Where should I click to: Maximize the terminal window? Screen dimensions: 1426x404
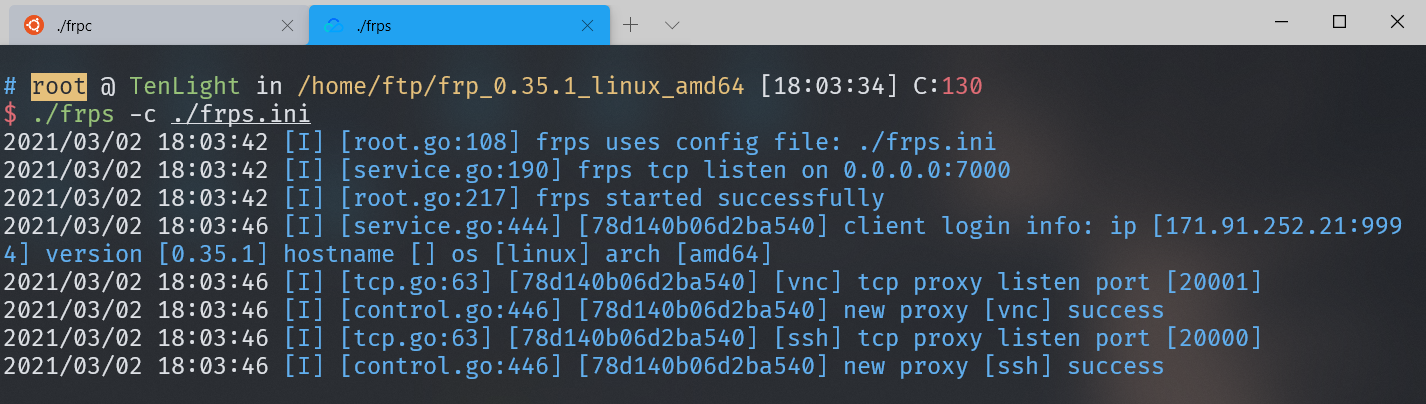click(x=1339, y=21)
